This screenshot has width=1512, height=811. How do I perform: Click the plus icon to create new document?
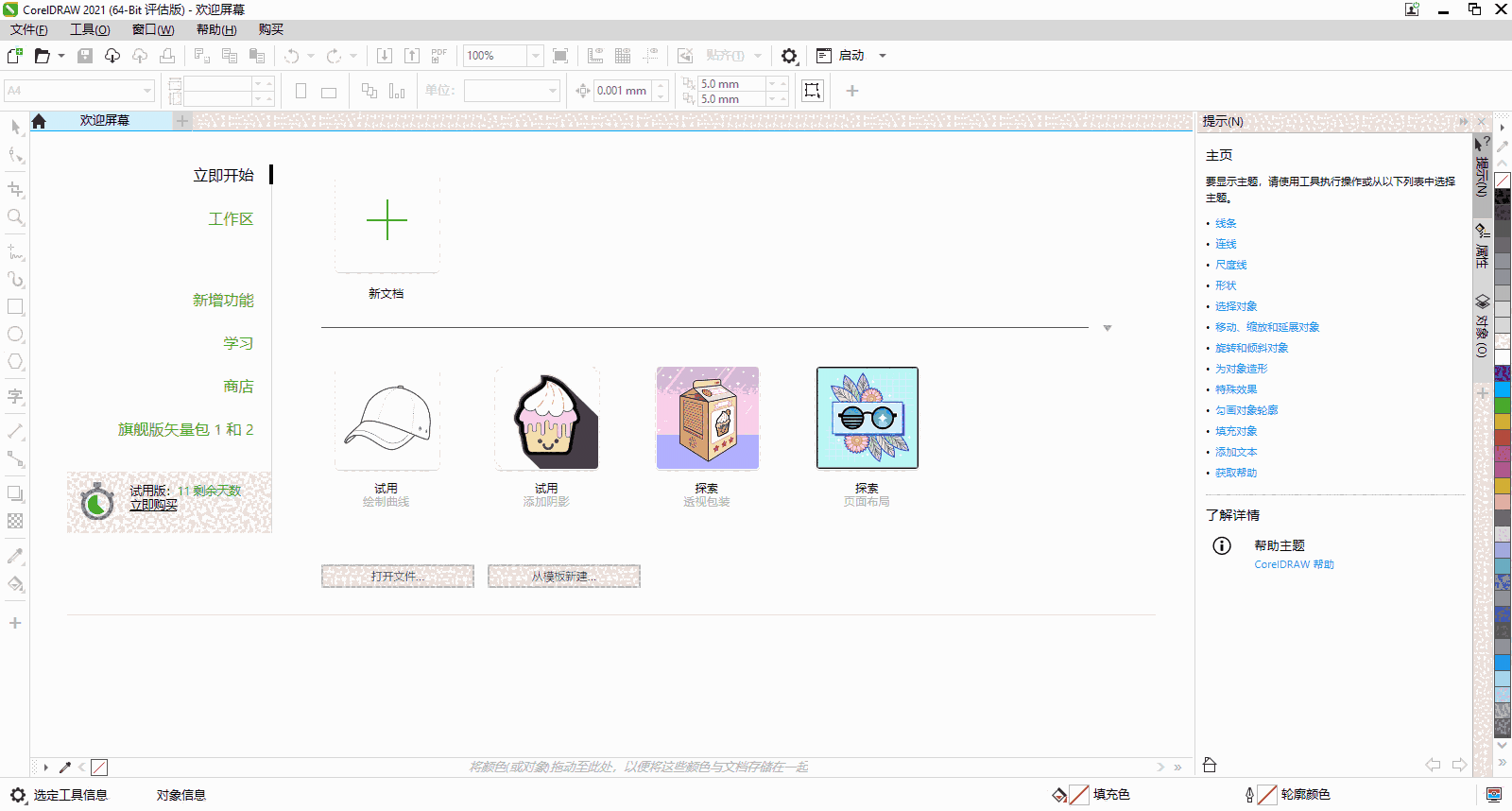[387, 220]
